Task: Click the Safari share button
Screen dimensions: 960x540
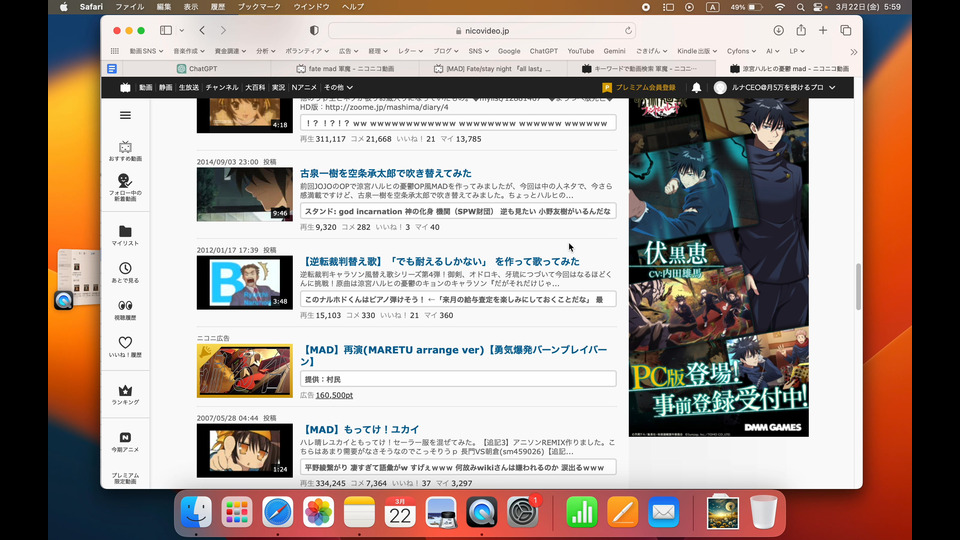Action: [801, 30]
